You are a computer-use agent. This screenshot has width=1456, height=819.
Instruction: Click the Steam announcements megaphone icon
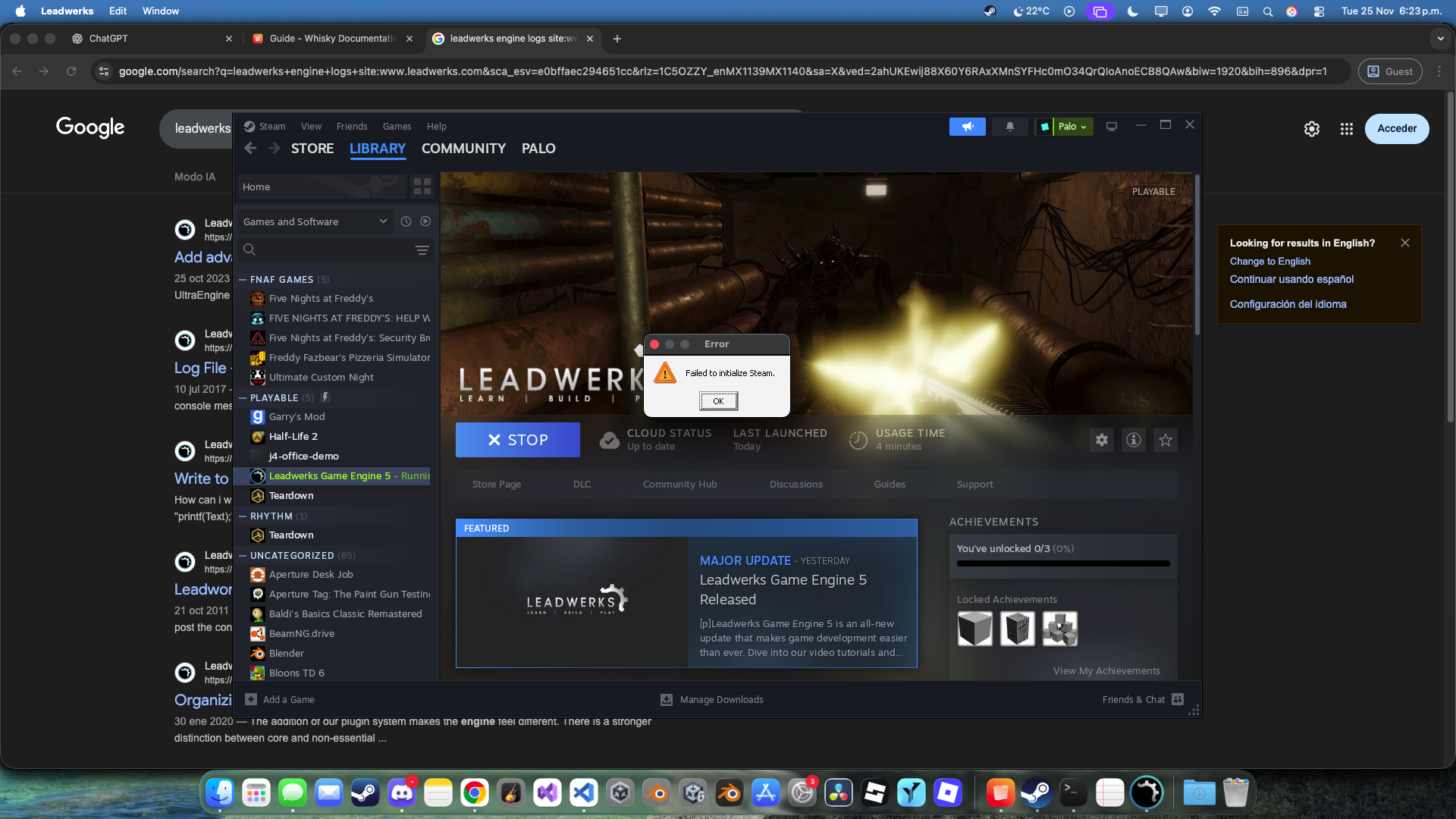click(967, 127)
